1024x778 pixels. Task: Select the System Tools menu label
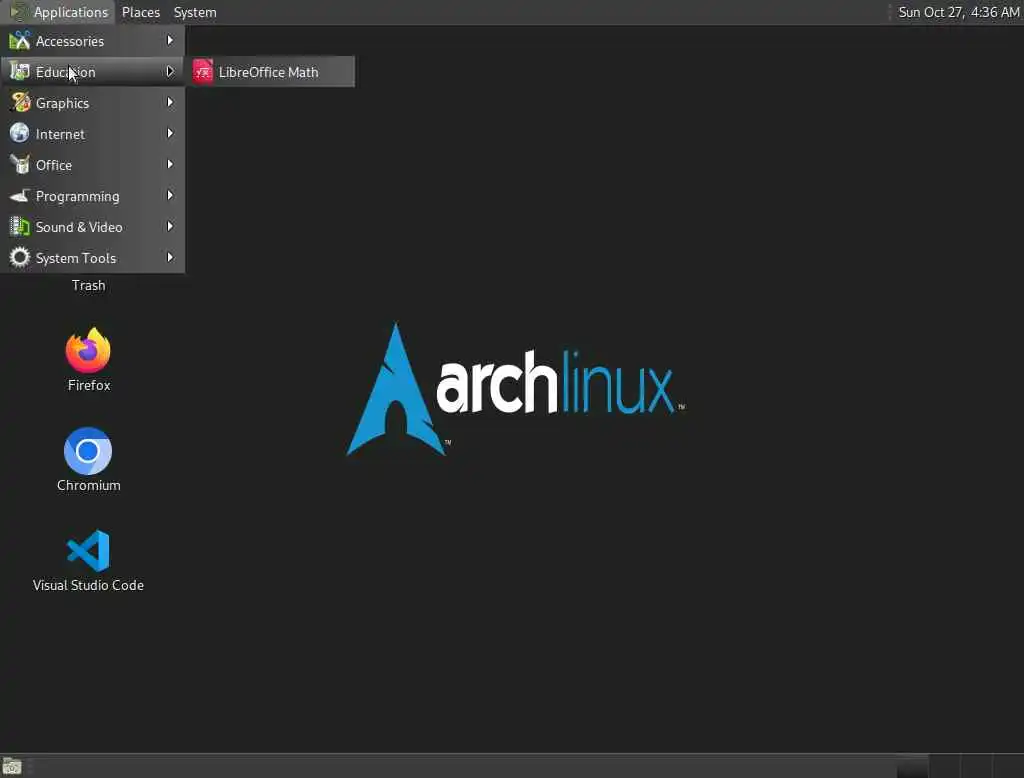click(x=76, y=258)
